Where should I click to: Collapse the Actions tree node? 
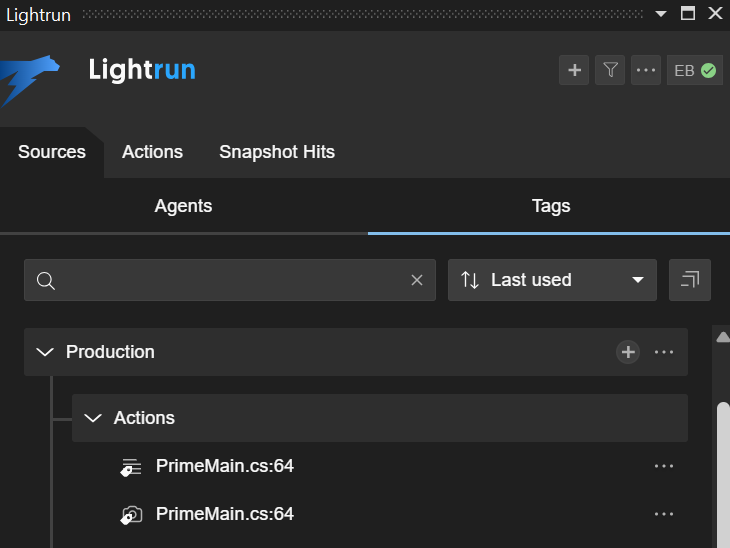93,418
